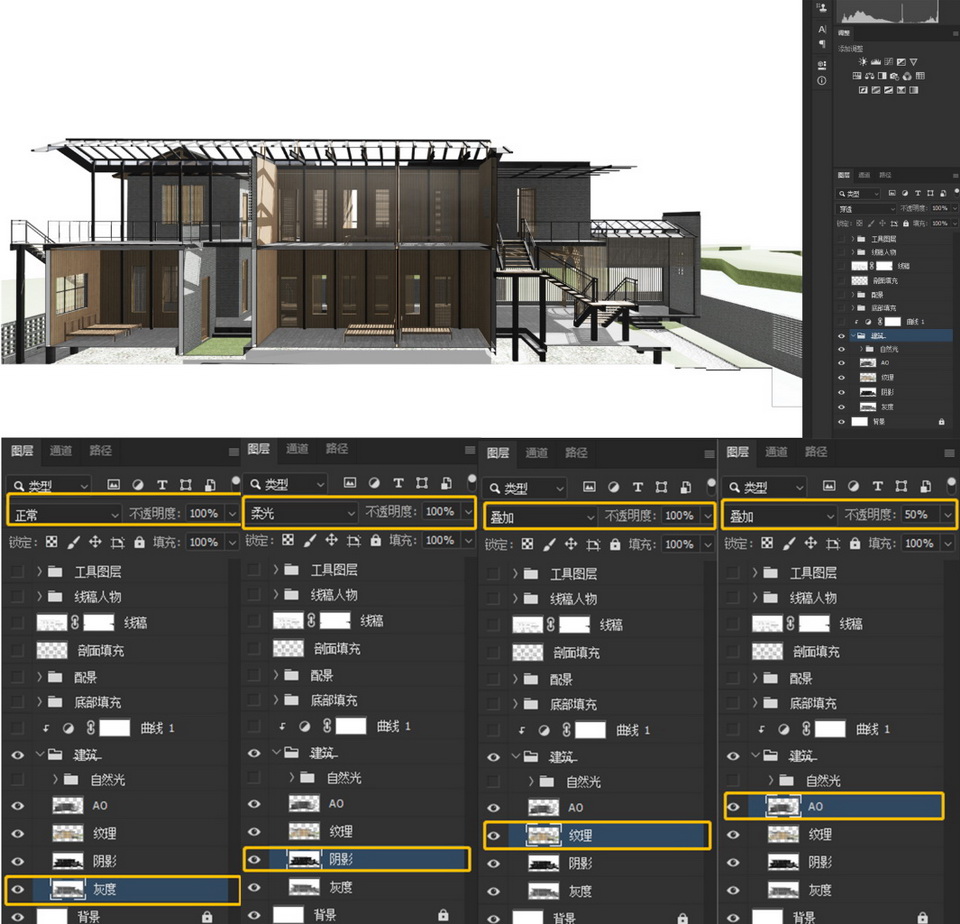Viewport: 960px width, 924px height.
Task: Select the Vibrance triangle adjustment icon
Action: 913,62
